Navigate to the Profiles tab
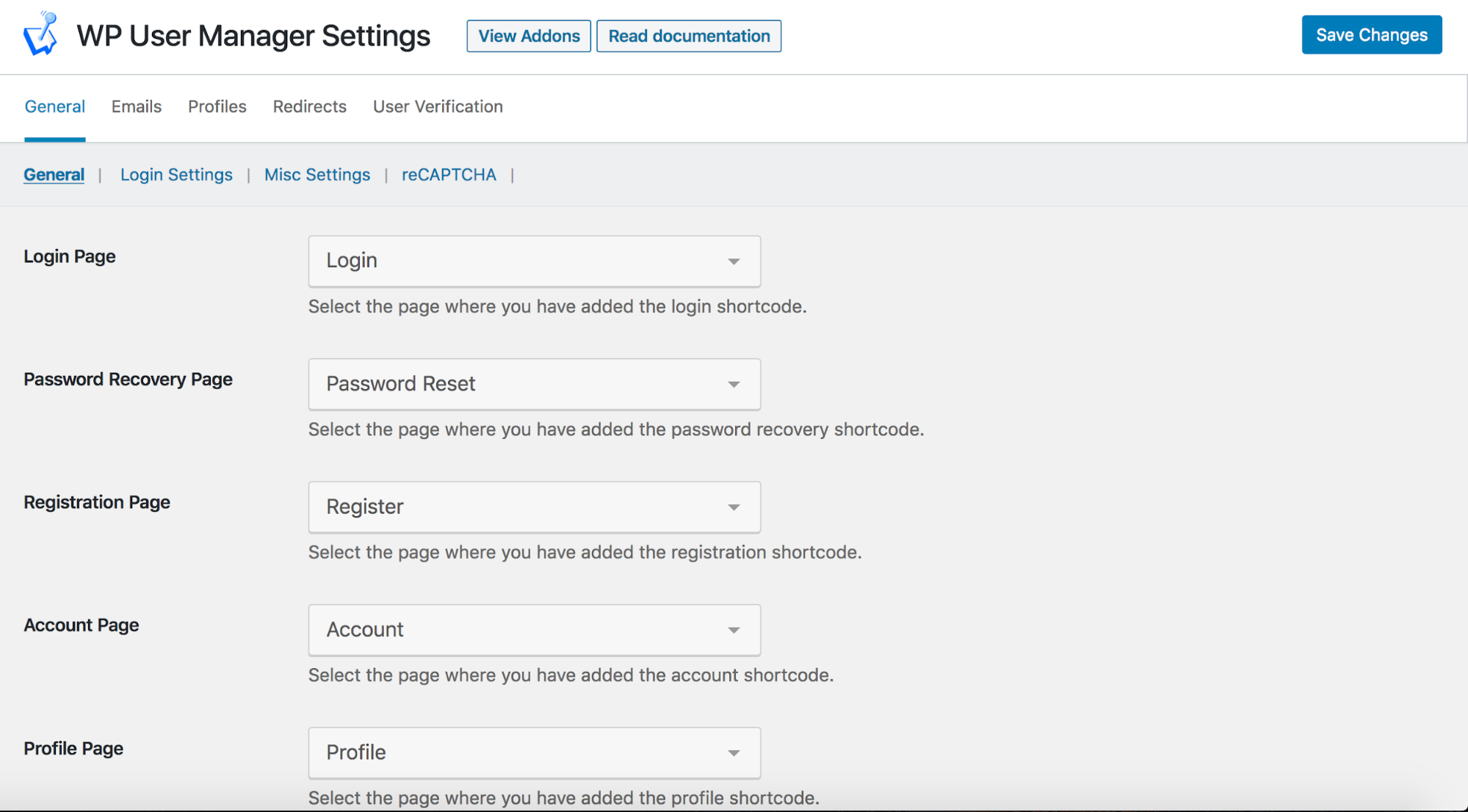Viewport: 1468px width, 812px height. click(217, 106)
